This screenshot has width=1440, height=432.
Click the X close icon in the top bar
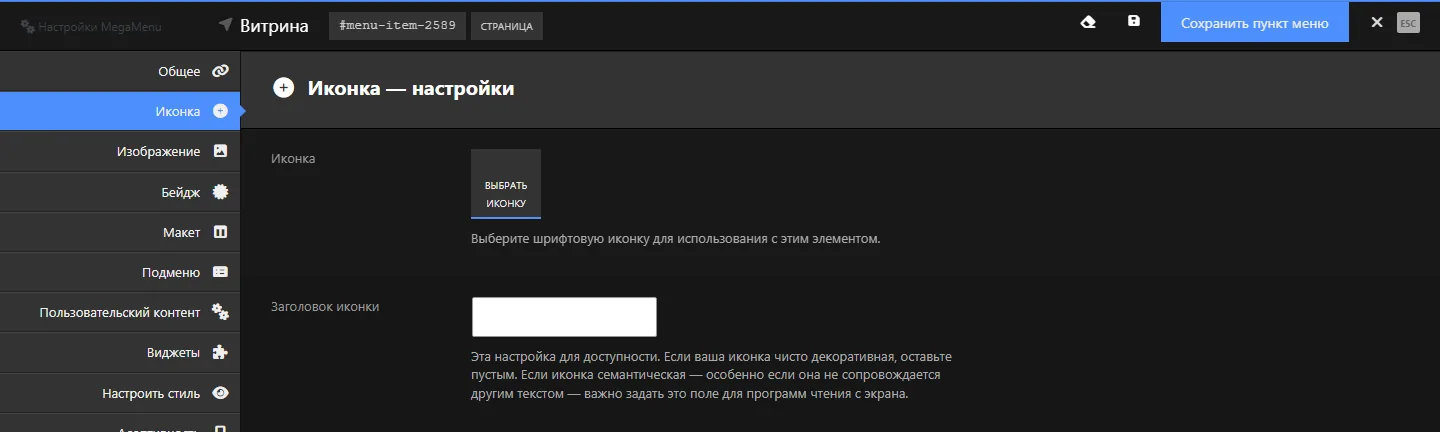coord(1377,23)
